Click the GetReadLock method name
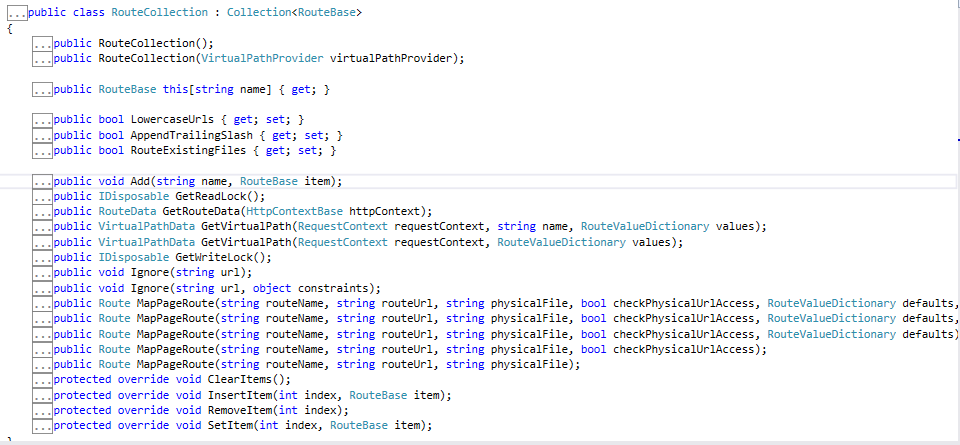Image resolution: width=960 pixels, height=445 pixels. 211,196
